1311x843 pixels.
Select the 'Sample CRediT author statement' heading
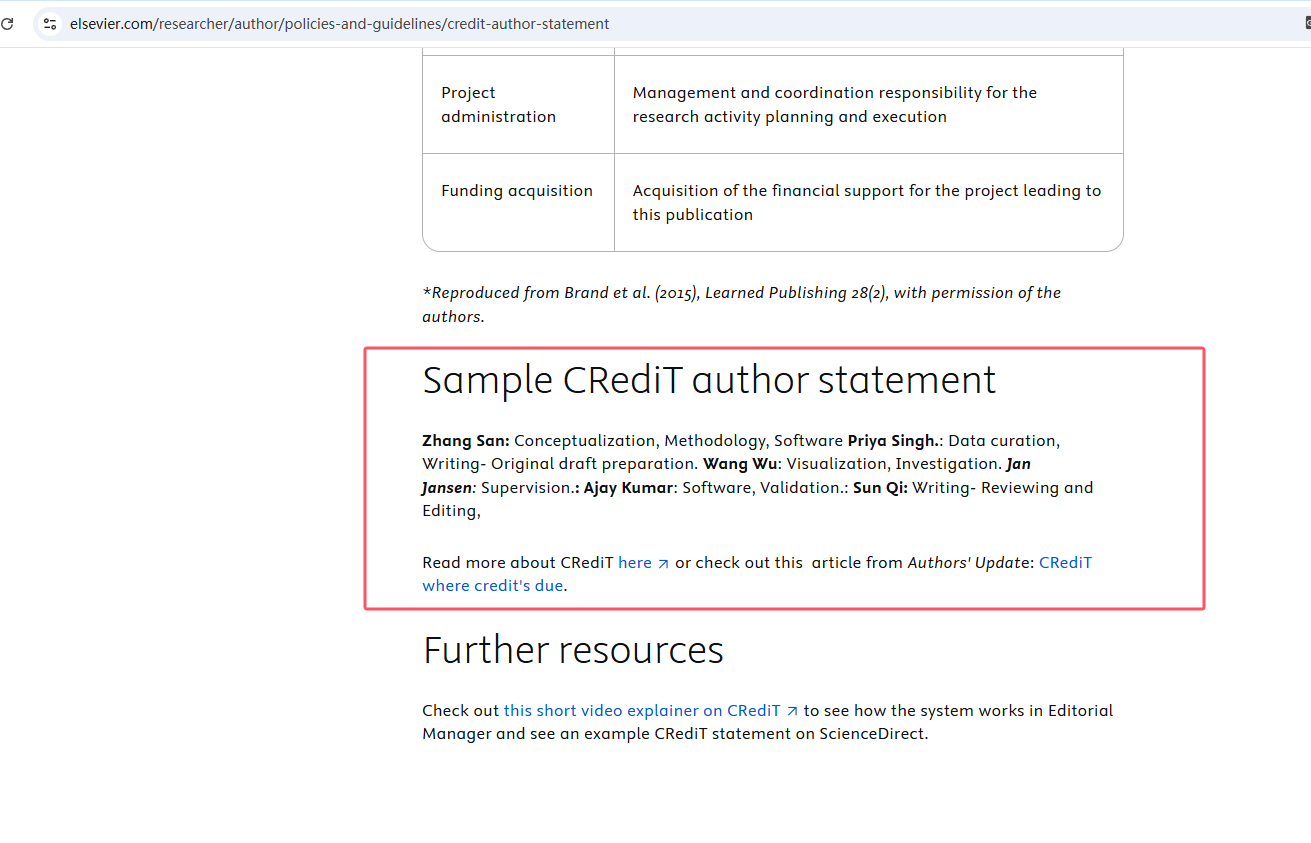(x=709, y=380)
